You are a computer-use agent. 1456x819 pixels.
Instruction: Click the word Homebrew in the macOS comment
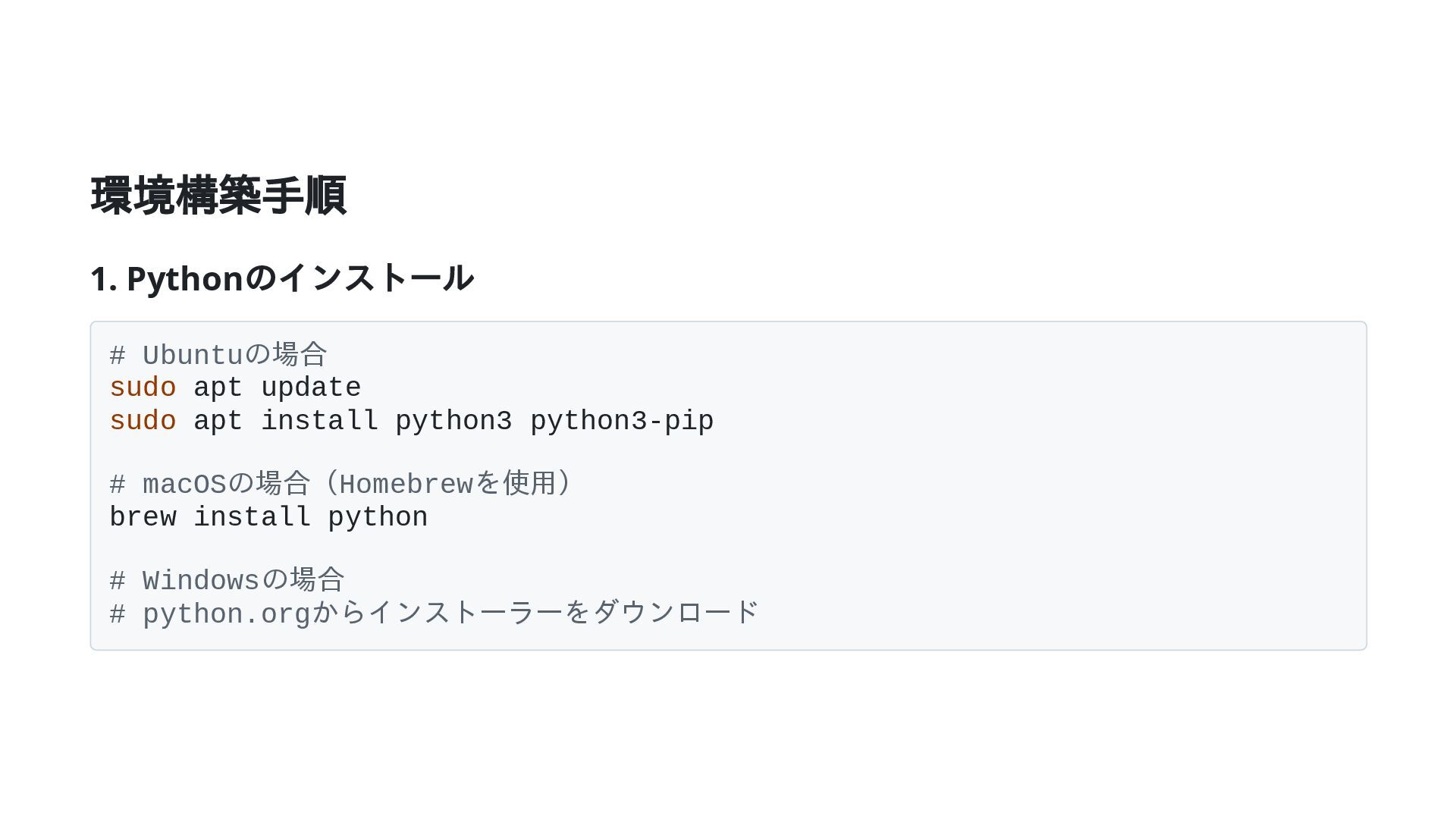tap(406, 485)
